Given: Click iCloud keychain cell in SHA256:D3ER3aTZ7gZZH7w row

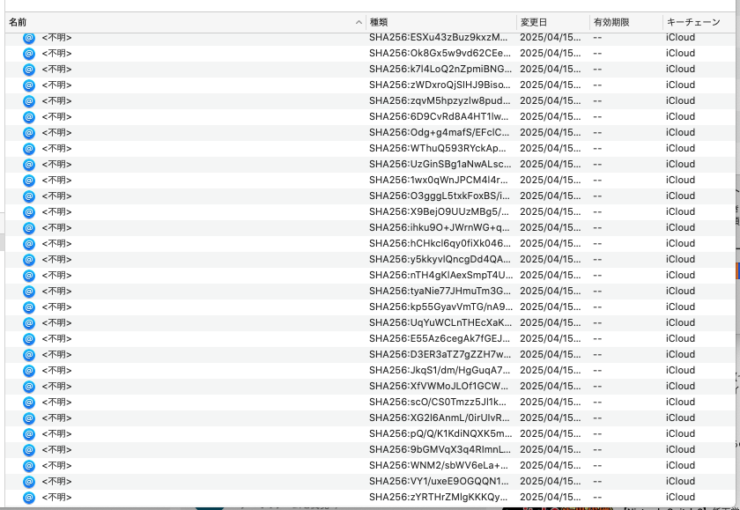Looking at the screenshot, I should pos(680,354).
